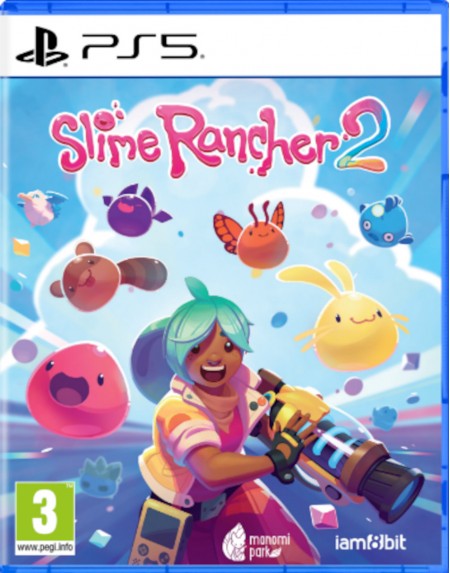The height and width of the screenshot is (573, 450).
Task: Click the PlayStation logo icon
Action: (x=42, y=47)
